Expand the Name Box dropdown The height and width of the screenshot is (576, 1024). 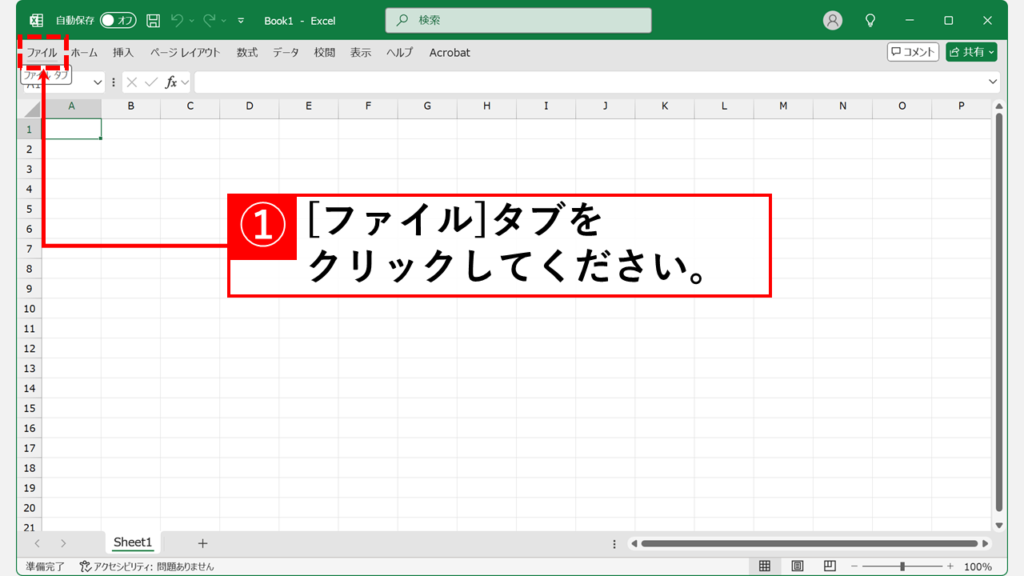click(x=97, y=82)
